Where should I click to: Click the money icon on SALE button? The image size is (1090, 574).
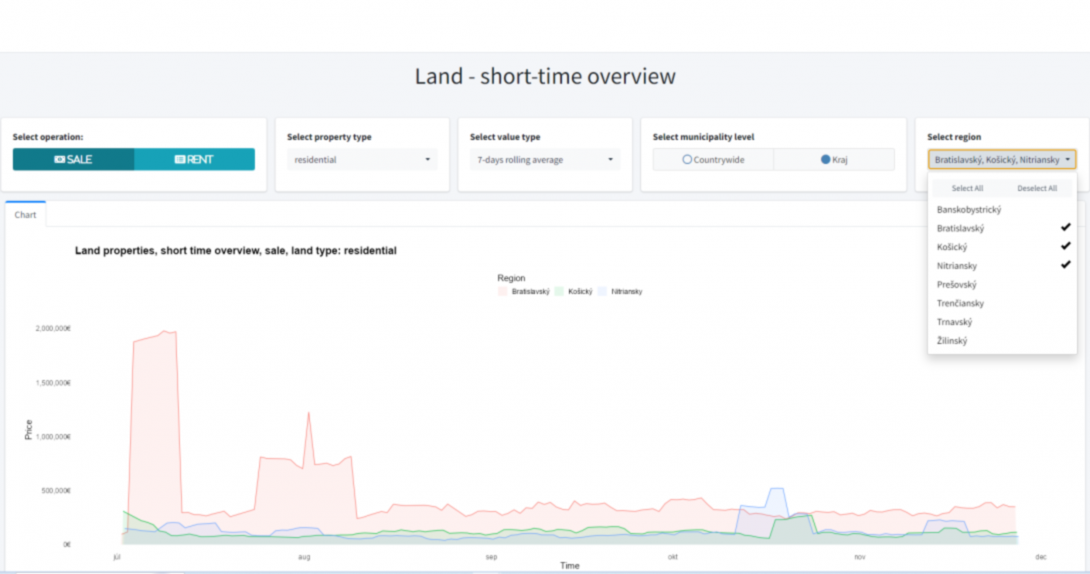coord(60,159)
